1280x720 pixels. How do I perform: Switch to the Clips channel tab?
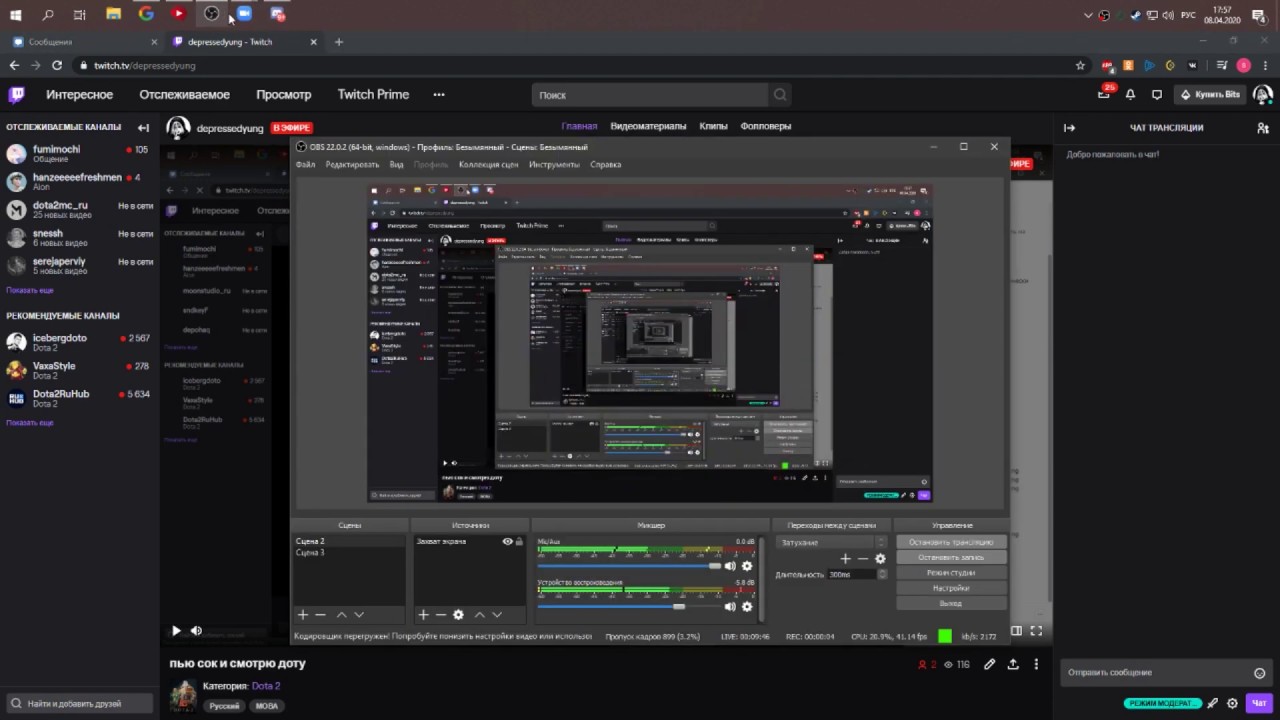tap(713, 127)
